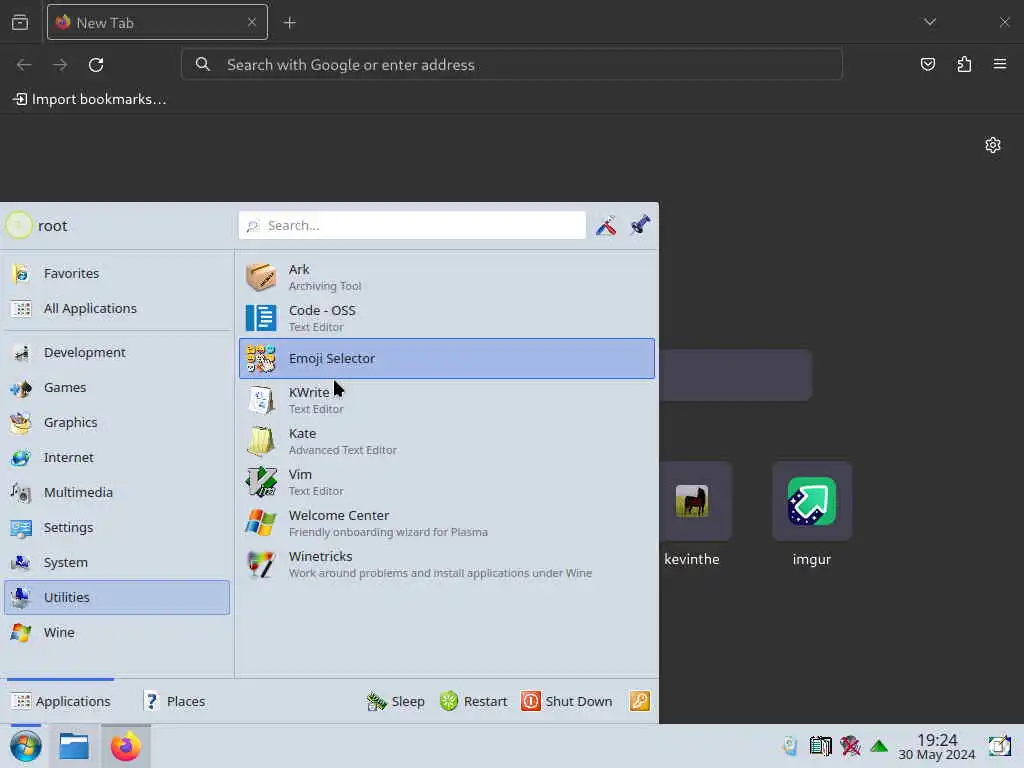The image size is (1024, 768).
Task: Open Firefox Extensions icon
Action: coord(964,64)
